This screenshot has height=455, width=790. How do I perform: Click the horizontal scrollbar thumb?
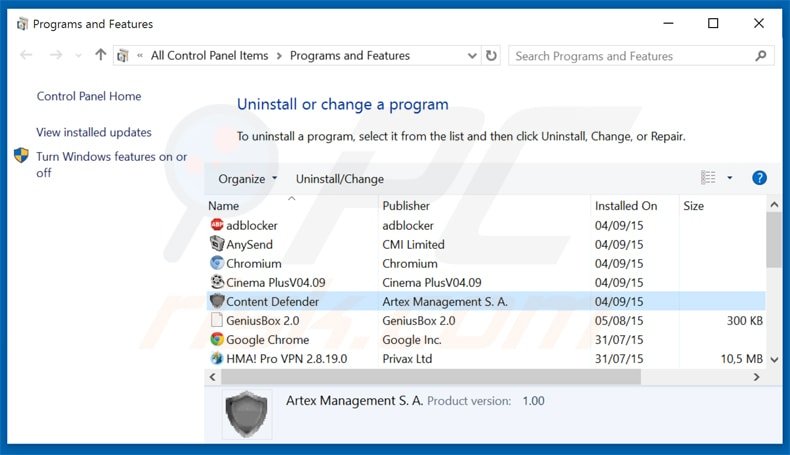(x=431, y=377)
